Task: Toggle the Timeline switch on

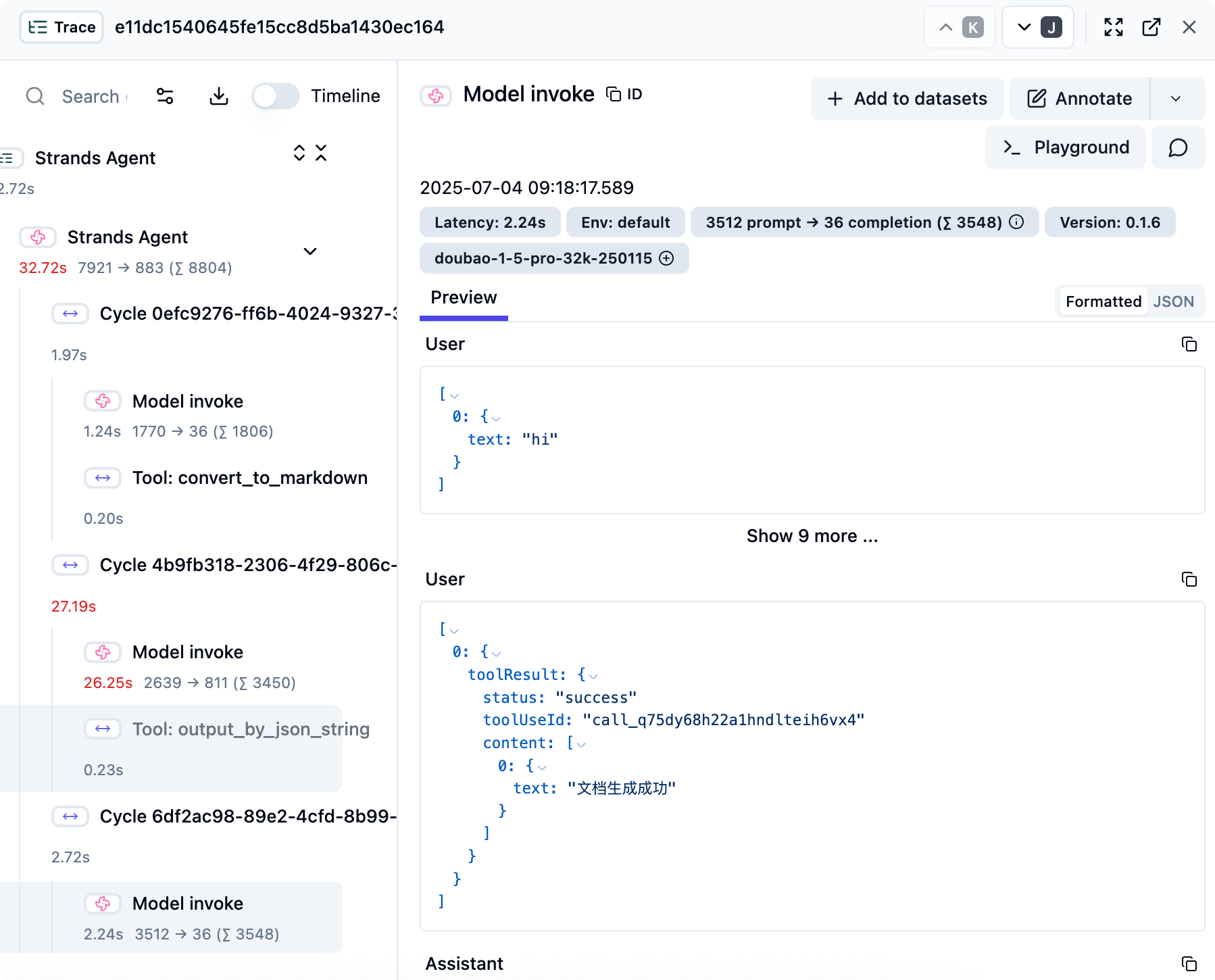Action: coord(276,96)
